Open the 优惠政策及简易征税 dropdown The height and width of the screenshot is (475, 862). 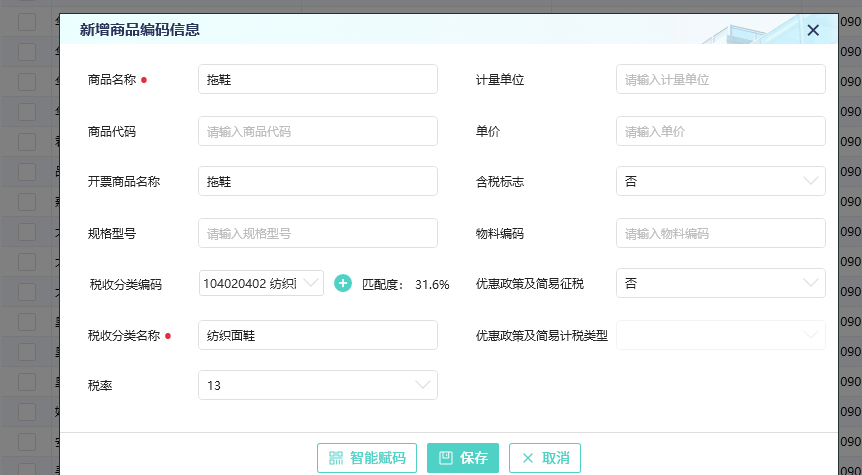click(721, 283)
